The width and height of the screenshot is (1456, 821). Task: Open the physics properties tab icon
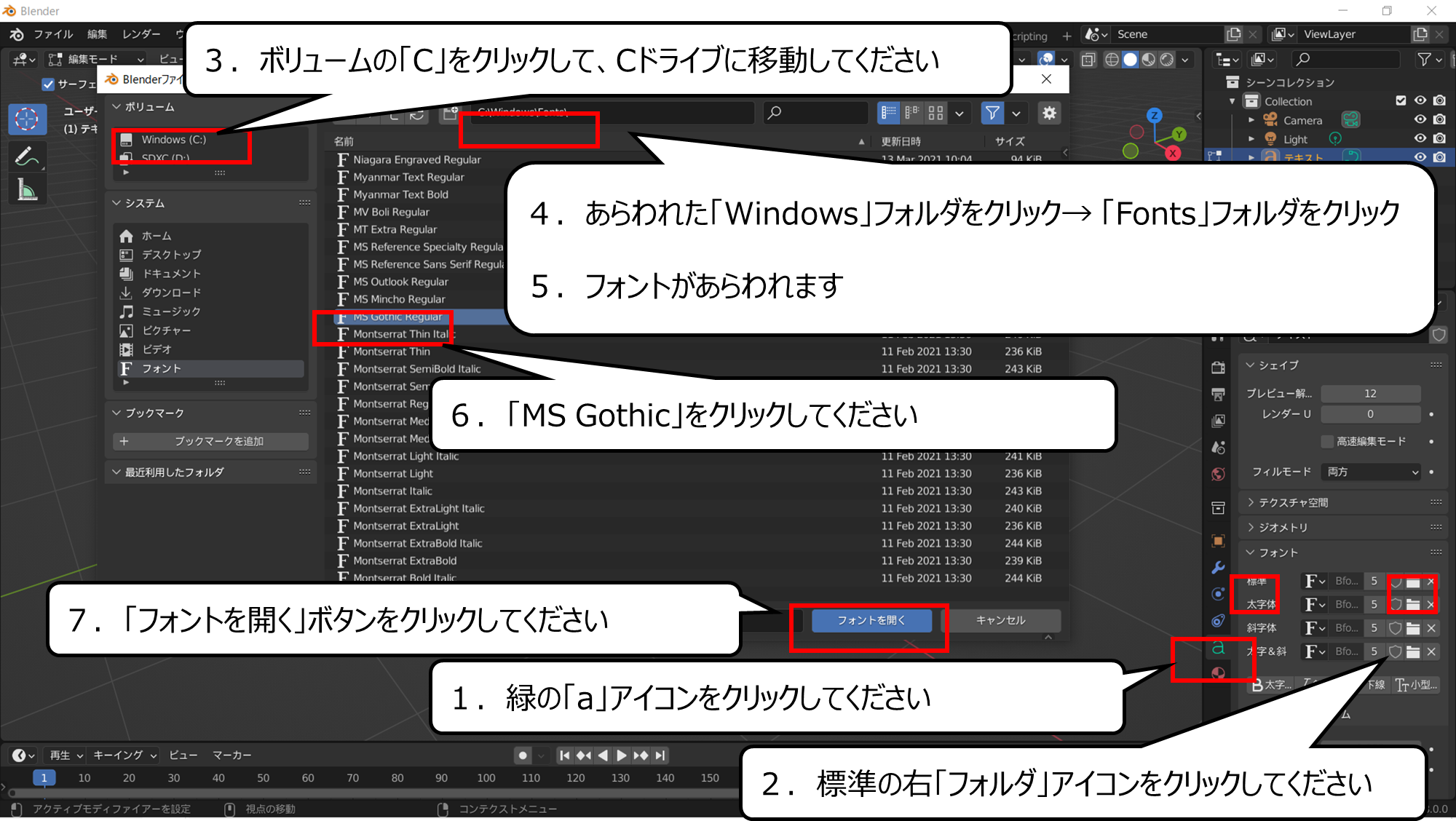coord(1218,593)
